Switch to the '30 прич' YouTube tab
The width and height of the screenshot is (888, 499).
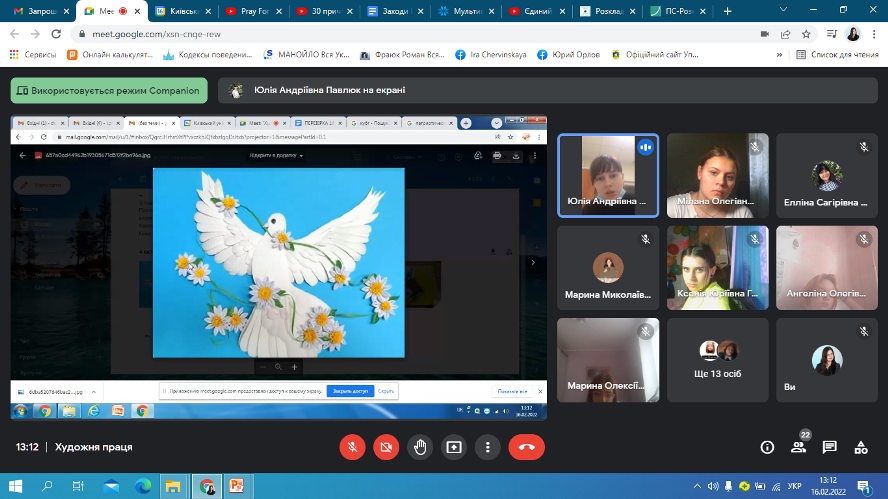pos(324,11)
